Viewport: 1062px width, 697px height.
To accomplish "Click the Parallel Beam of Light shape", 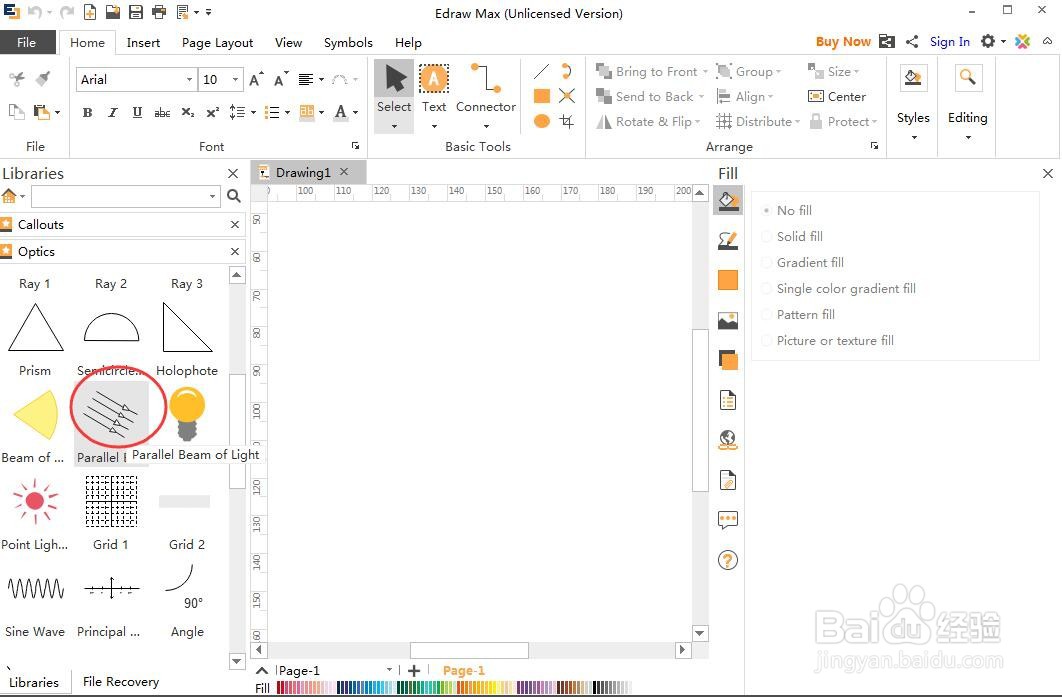I will [x=112, y=415].
